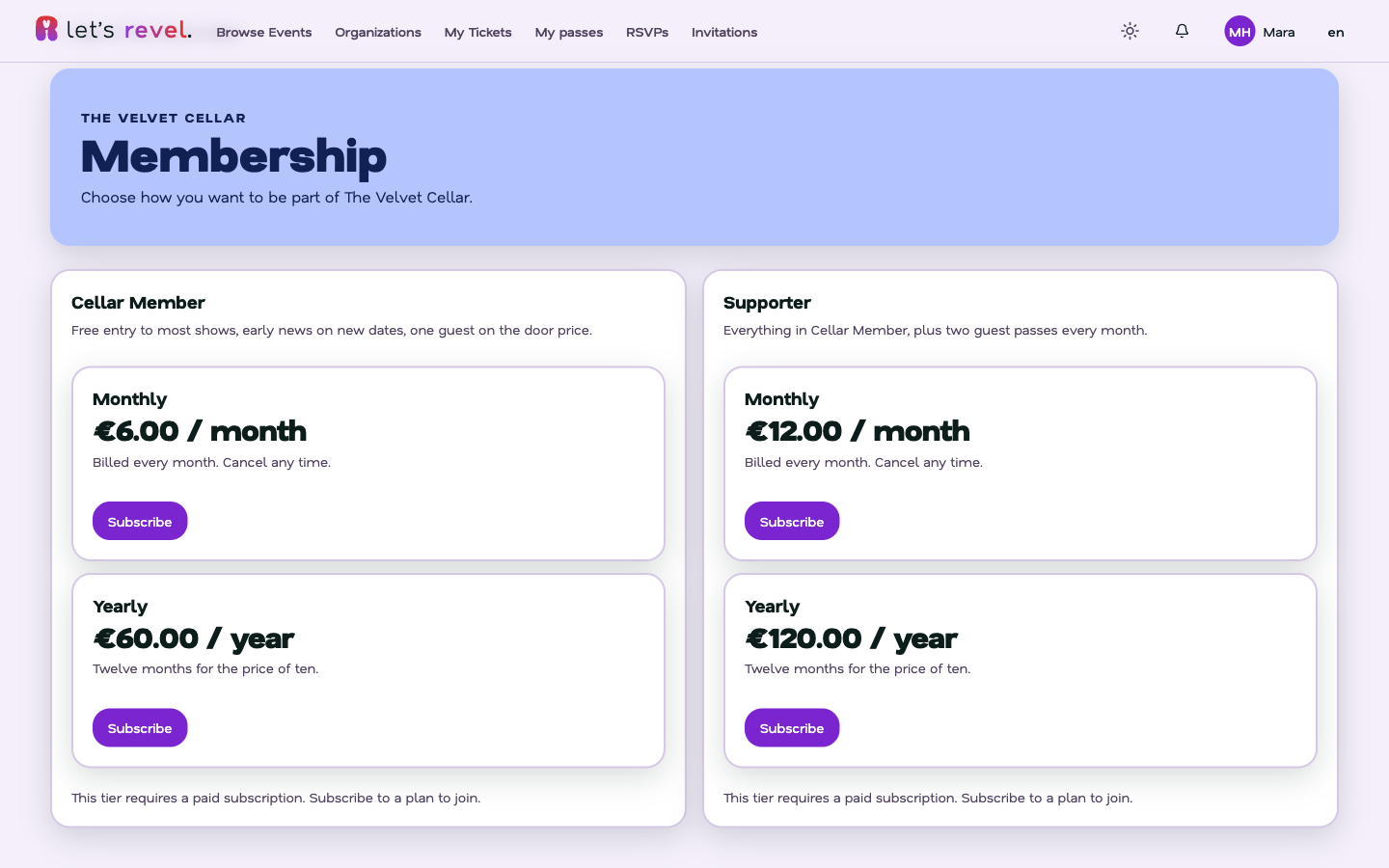
Task: Open the RSVPs page
Action: click(647, 32)
